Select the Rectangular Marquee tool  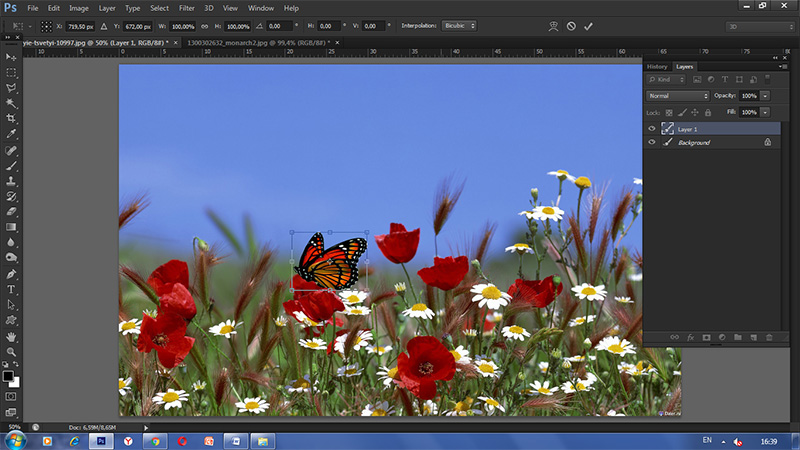(x=11, y=72)
